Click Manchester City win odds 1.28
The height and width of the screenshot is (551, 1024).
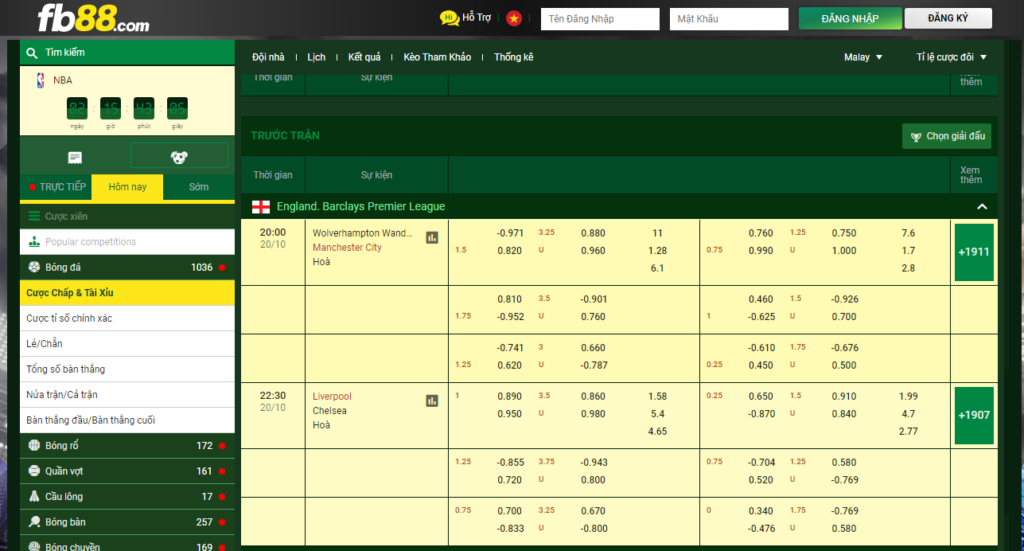(658, 251)
